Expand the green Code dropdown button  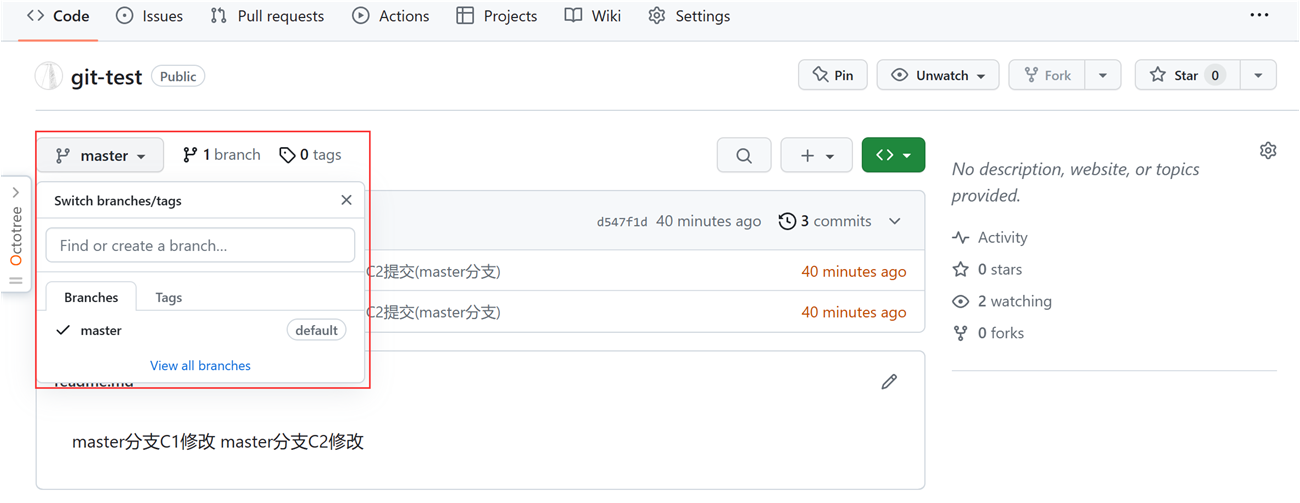[x=893, y=155]
